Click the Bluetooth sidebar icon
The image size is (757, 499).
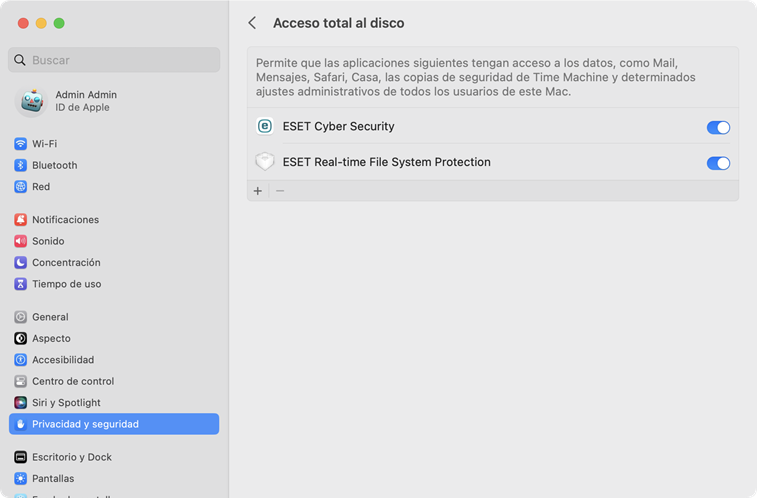tap(20, 165)
